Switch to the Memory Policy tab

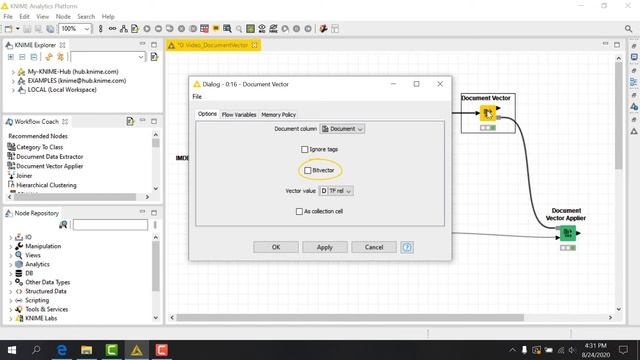278,115
